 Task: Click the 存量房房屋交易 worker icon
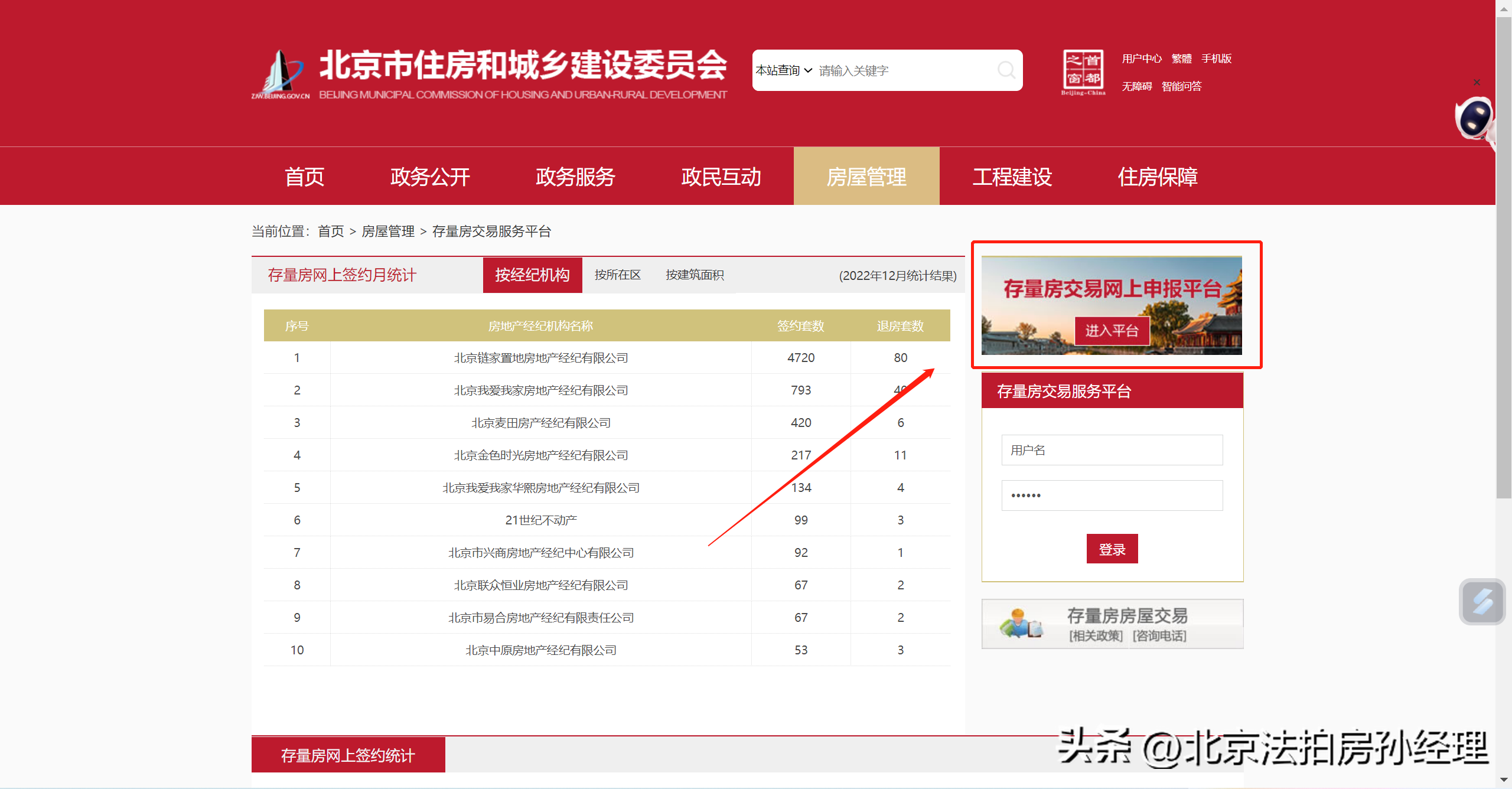coord(1021,624)
